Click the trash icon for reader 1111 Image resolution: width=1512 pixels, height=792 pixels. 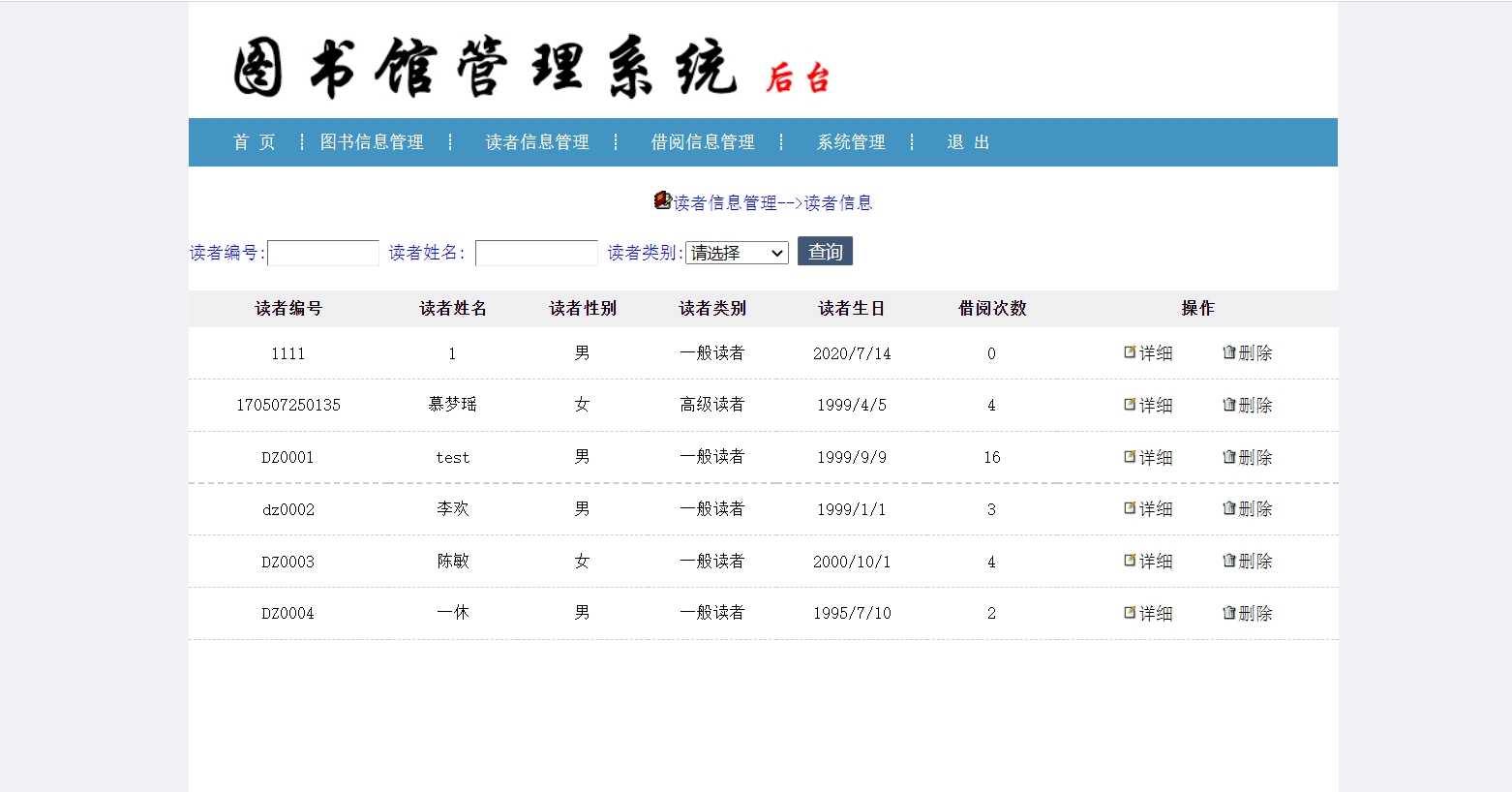click(x=1229, y=352)
